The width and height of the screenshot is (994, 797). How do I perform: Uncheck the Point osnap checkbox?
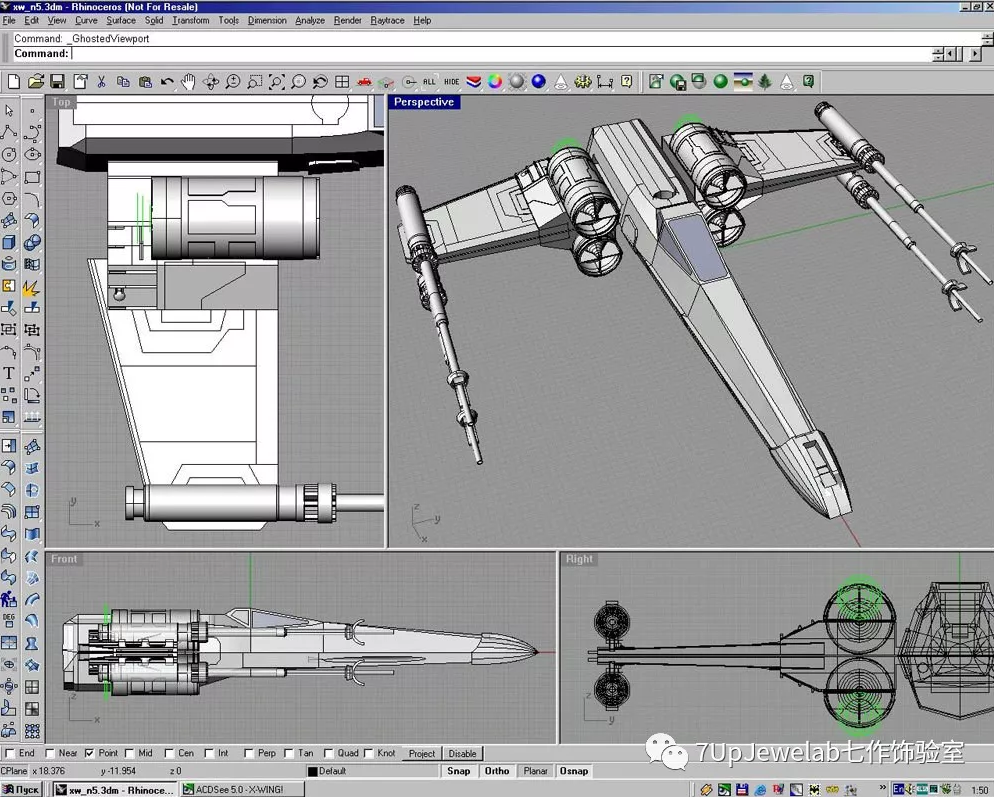coord(90,753)
